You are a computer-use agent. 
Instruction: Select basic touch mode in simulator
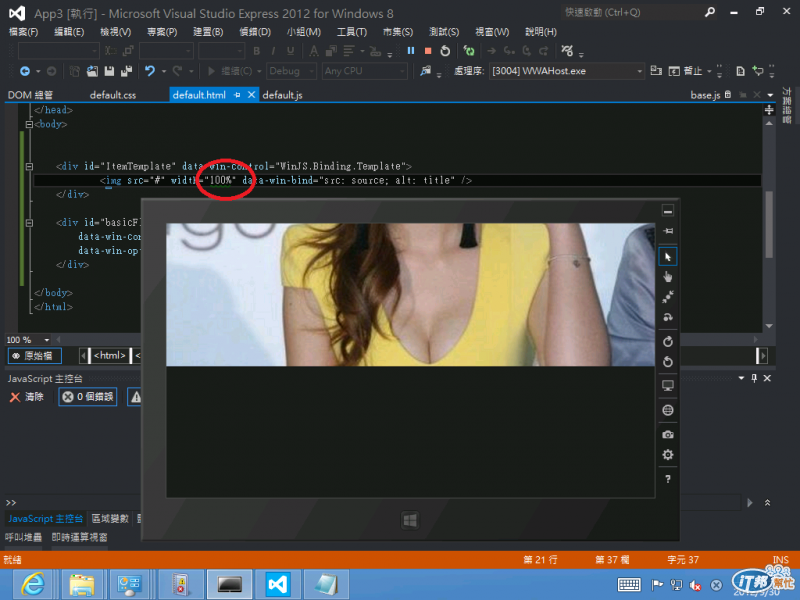pyautogui.click(x=668, y=277)
